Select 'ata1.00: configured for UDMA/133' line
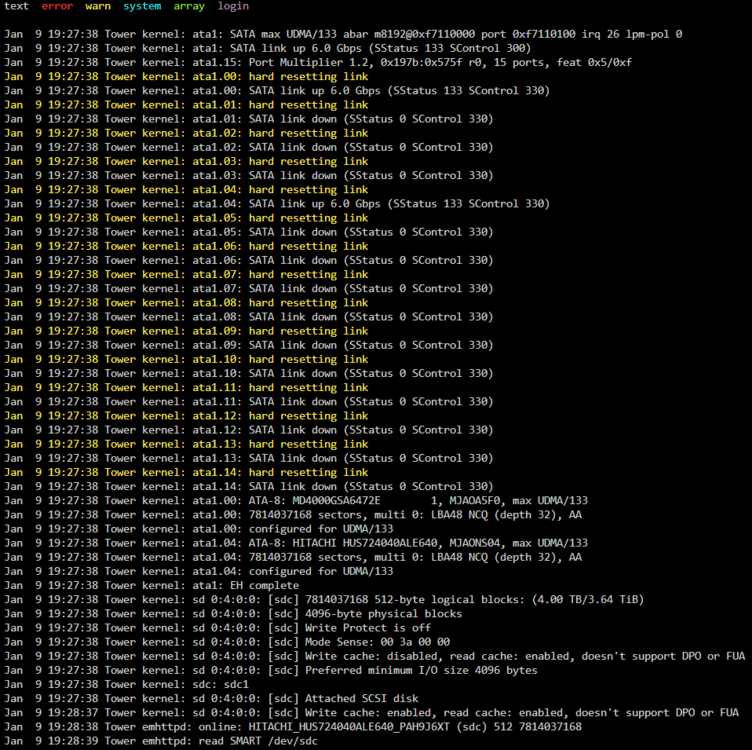 [x=199, y=529]
